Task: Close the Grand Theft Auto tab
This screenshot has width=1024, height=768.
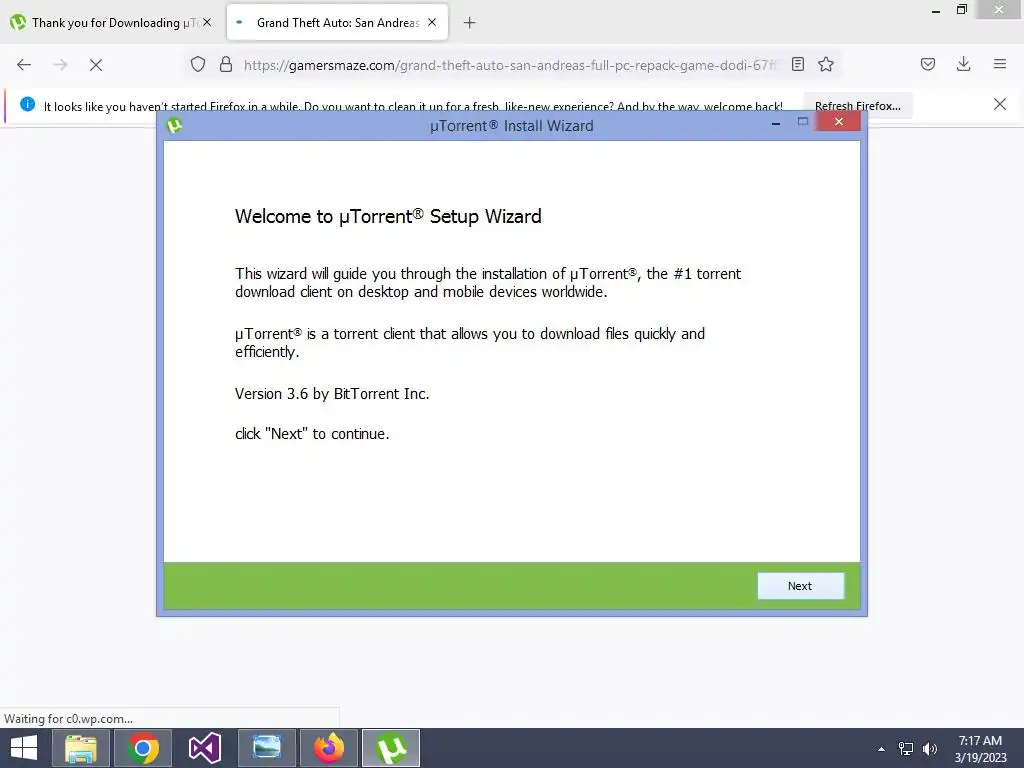Action: click(432, 22)
